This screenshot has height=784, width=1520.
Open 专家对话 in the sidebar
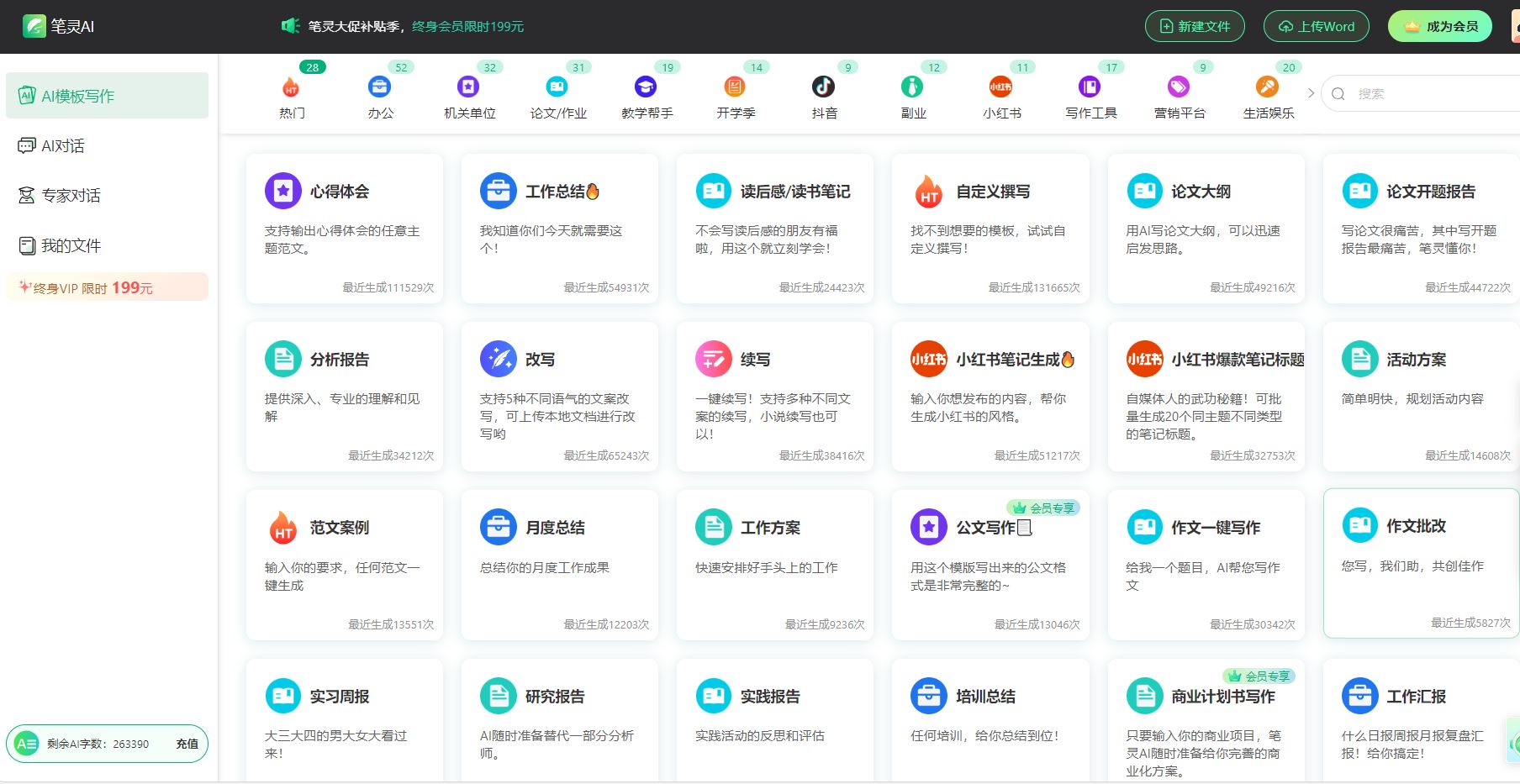[107, 195]
